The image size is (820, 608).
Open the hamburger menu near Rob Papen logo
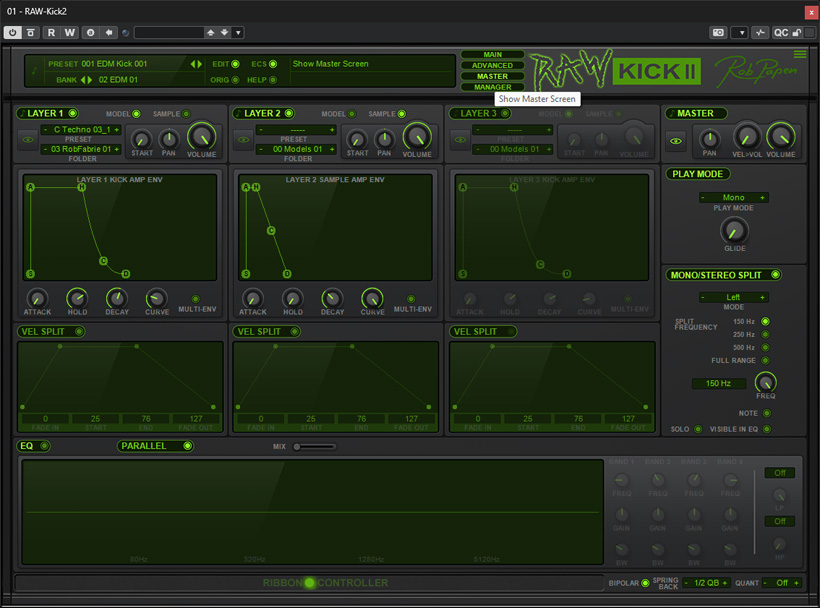[x=800, y=54]
